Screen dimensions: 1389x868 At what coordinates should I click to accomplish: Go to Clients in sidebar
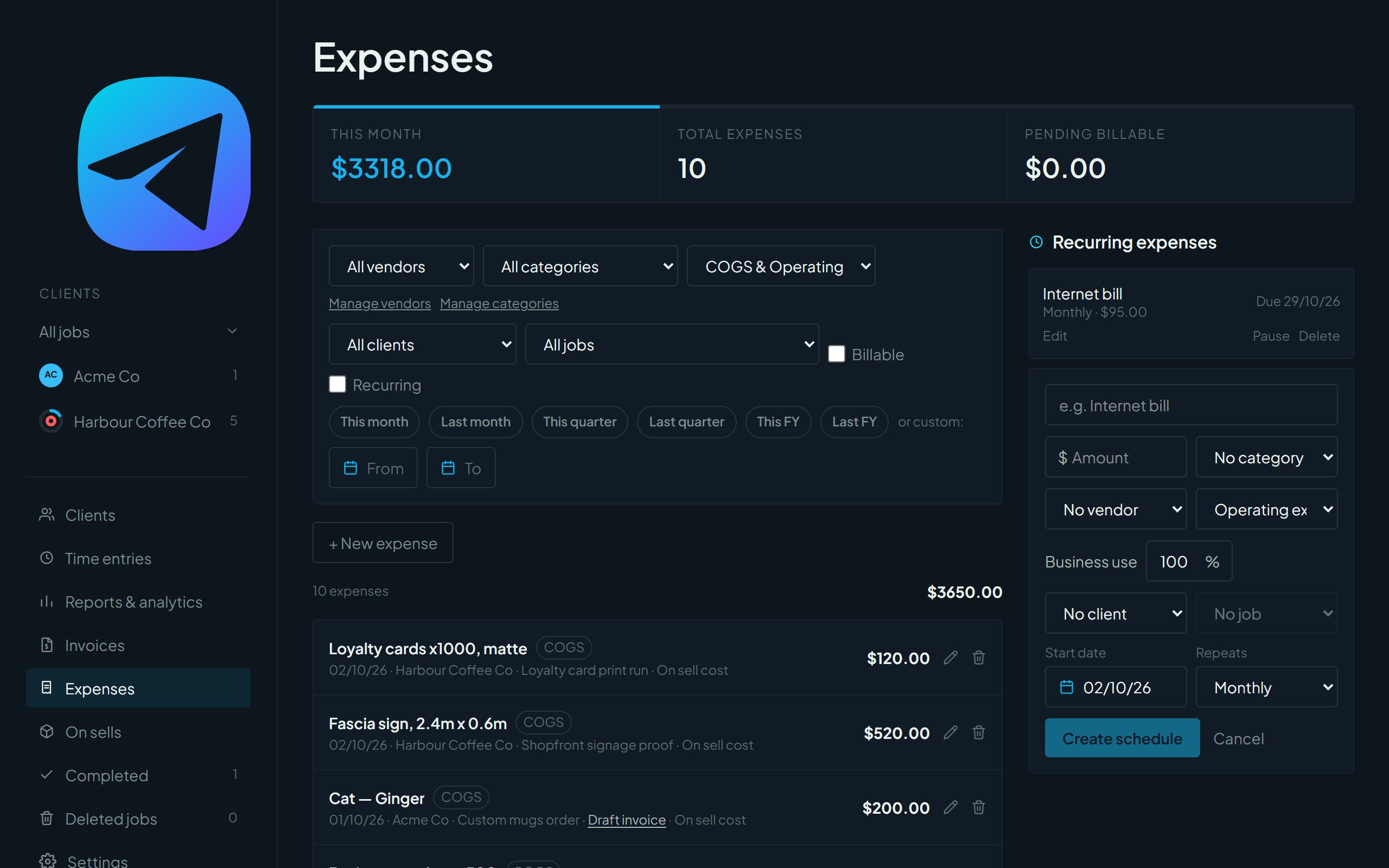(x=138, y=515)
